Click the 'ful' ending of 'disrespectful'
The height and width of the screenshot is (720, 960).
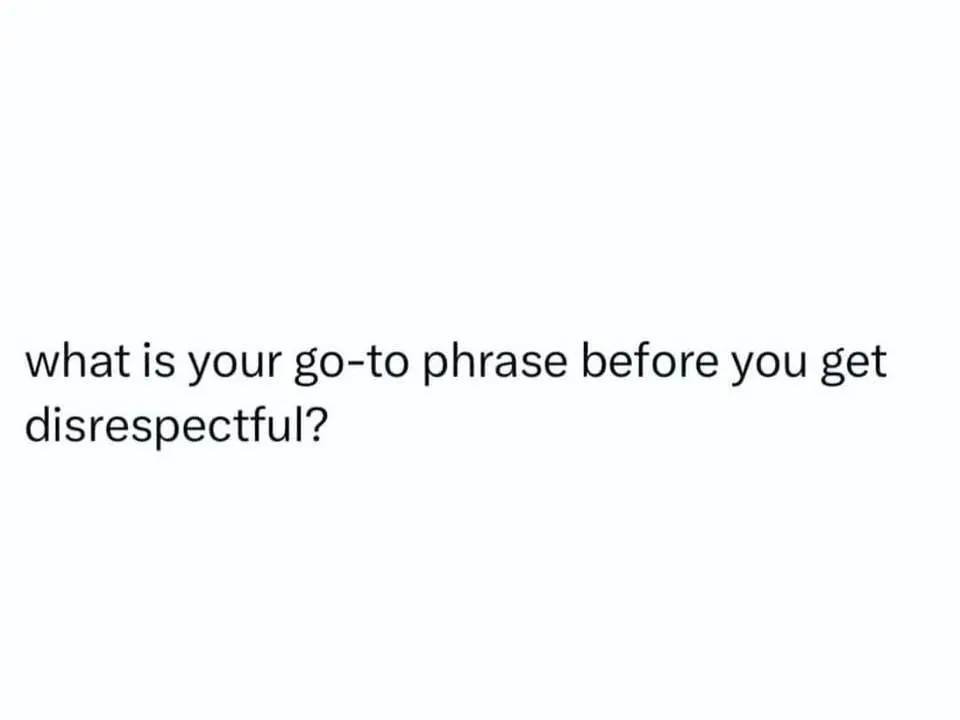pyautogui.click(x=273, y=425)
